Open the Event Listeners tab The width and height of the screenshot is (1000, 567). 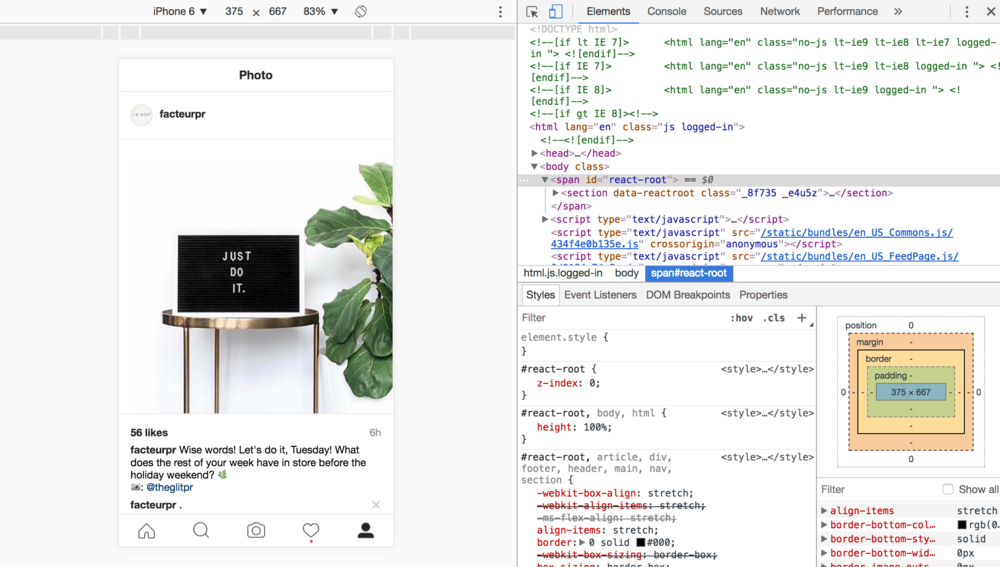[x=600, y=295]
